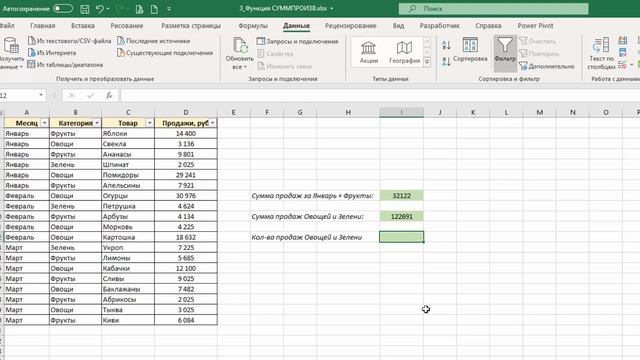Expand the data types gallery arrow

pos(427,62)
